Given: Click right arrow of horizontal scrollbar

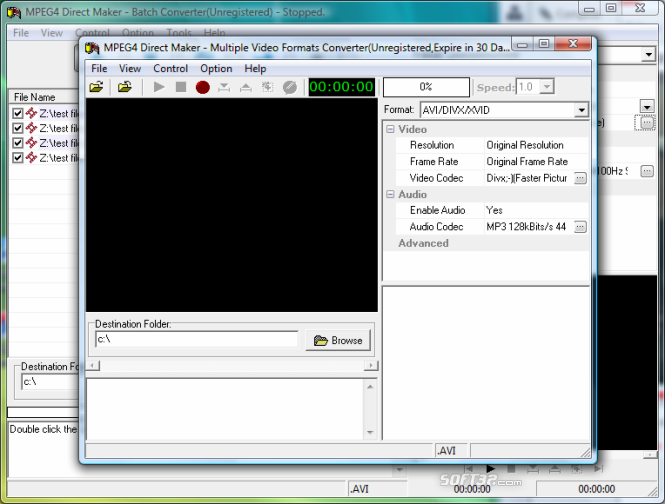Looking at the screenshot, I should click(x=371, y=365).
